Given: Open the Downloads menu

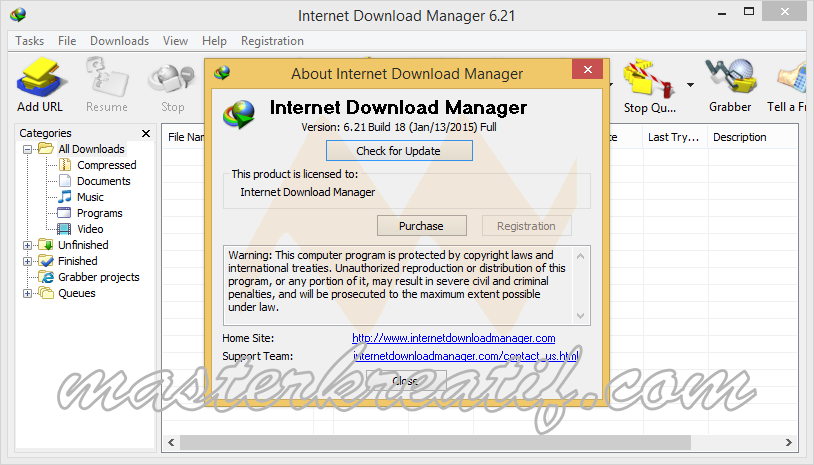Looking at the screenshot, I should pos(119,40).
